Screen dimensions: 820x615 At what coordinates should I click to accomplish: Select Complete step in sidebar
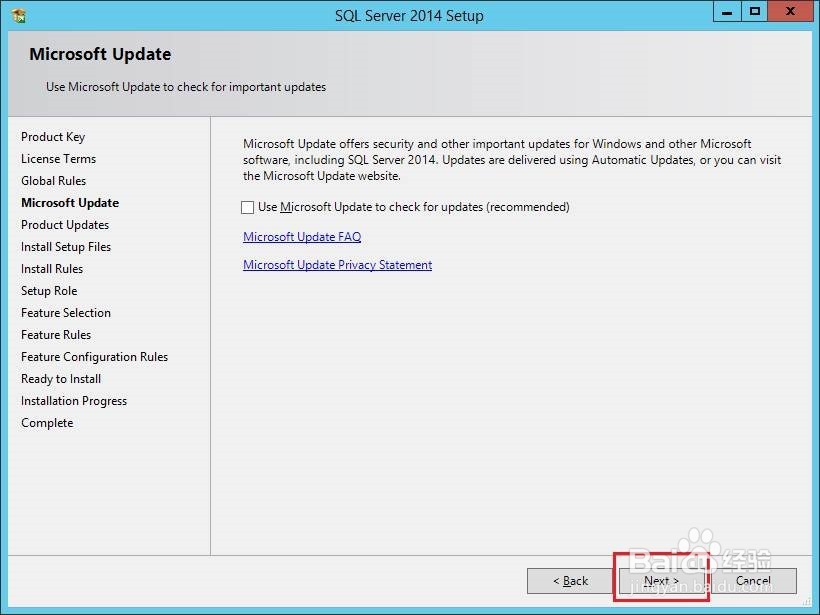click(x=47, y=423)
